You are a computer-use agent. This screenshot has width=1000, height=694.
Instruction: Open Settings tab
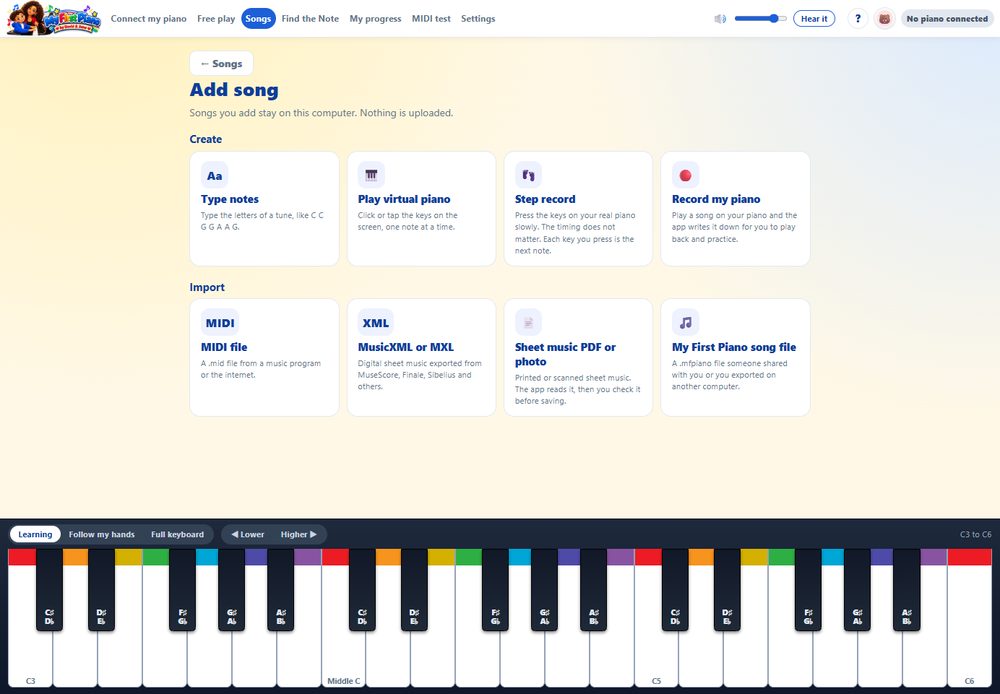(478, 18)
